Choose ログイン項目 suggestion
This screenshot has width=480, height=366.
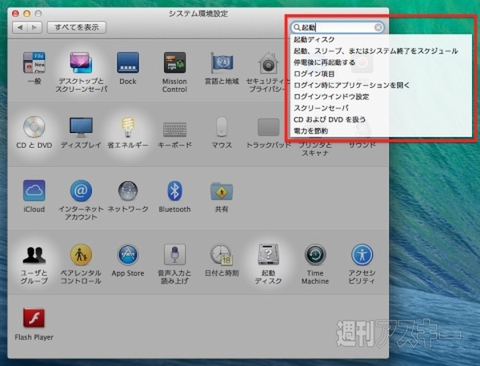[x=381, y=74]
